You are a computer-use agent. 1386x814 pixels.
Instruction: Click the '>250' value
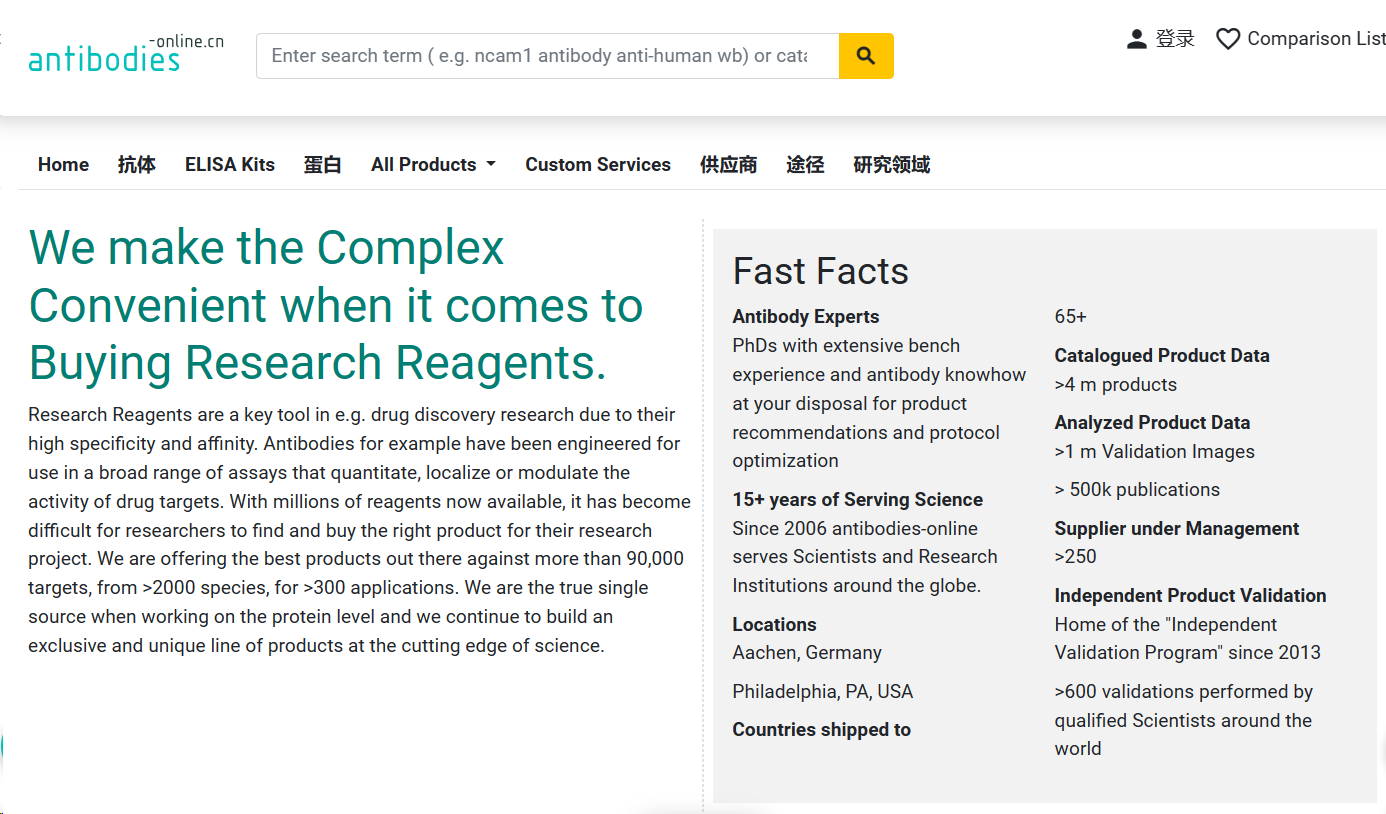(x=1075, y=557)
